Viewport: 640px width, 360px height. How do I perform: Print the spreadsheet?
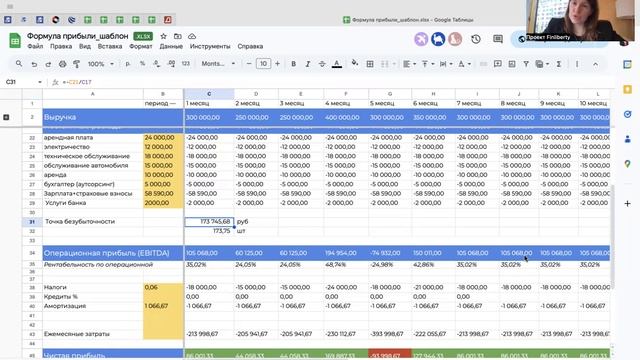[x=62, y=64]
